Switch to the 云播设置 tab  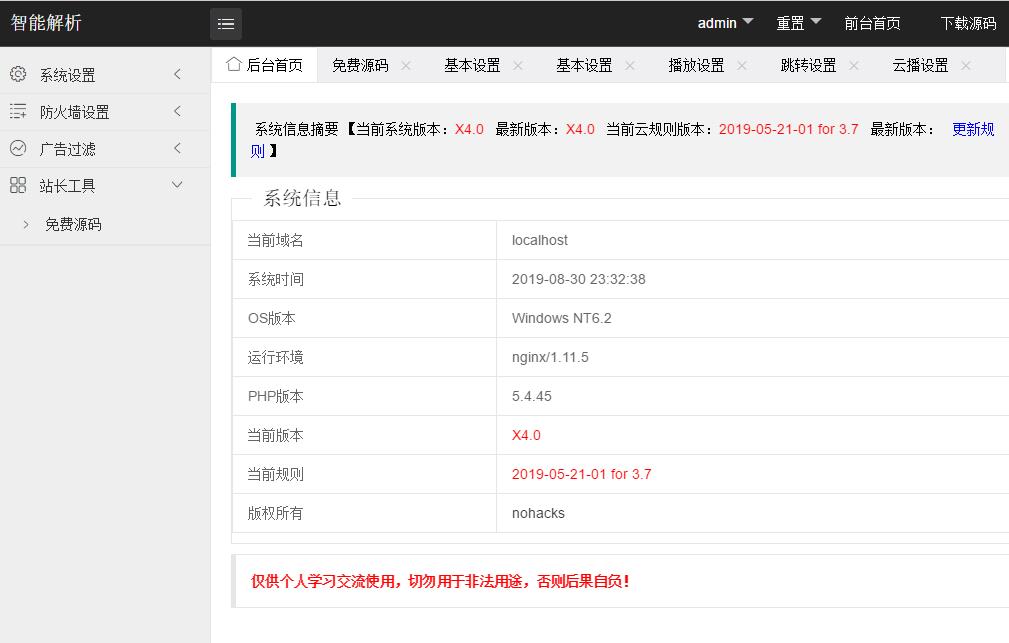pyautogui.click(x=920, y=66)
